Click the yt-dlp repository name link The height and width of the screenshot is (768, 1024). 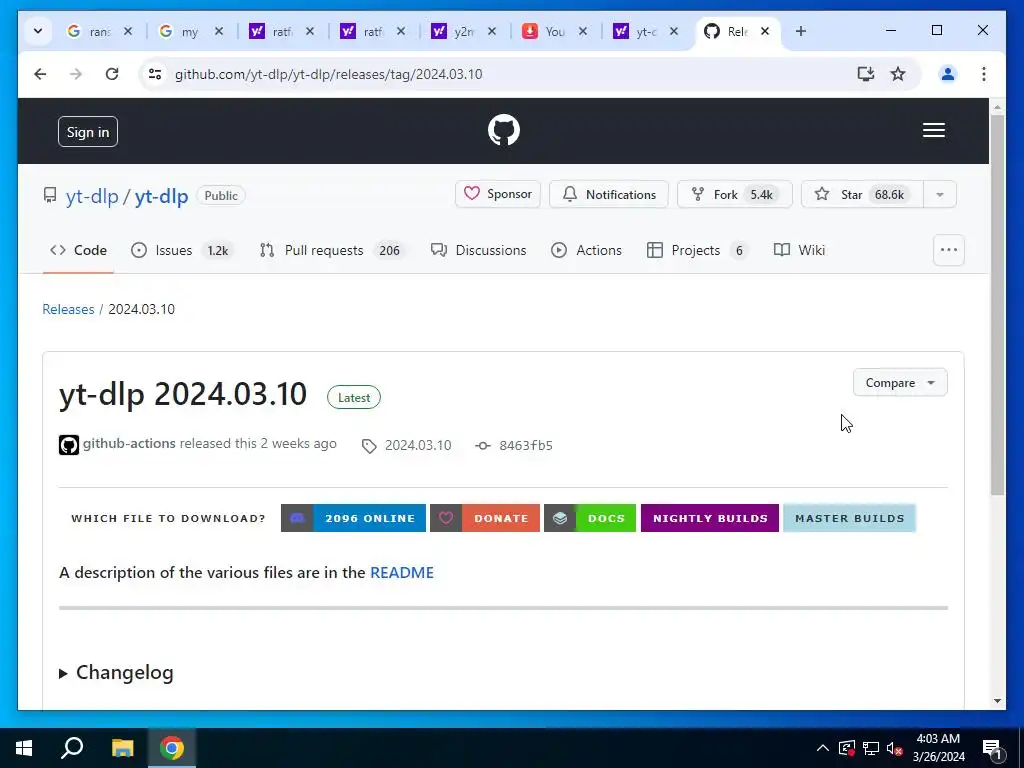[161, 196]
